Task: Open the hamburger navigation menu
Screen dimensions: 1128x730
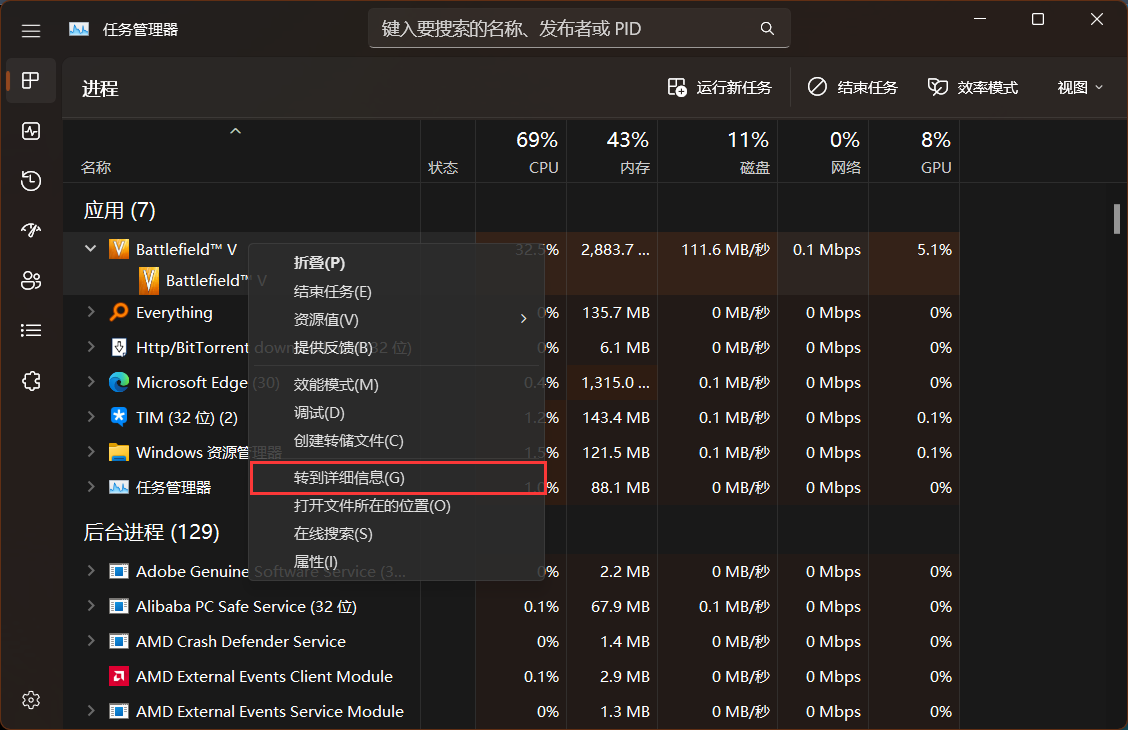Action: [31, 31]
